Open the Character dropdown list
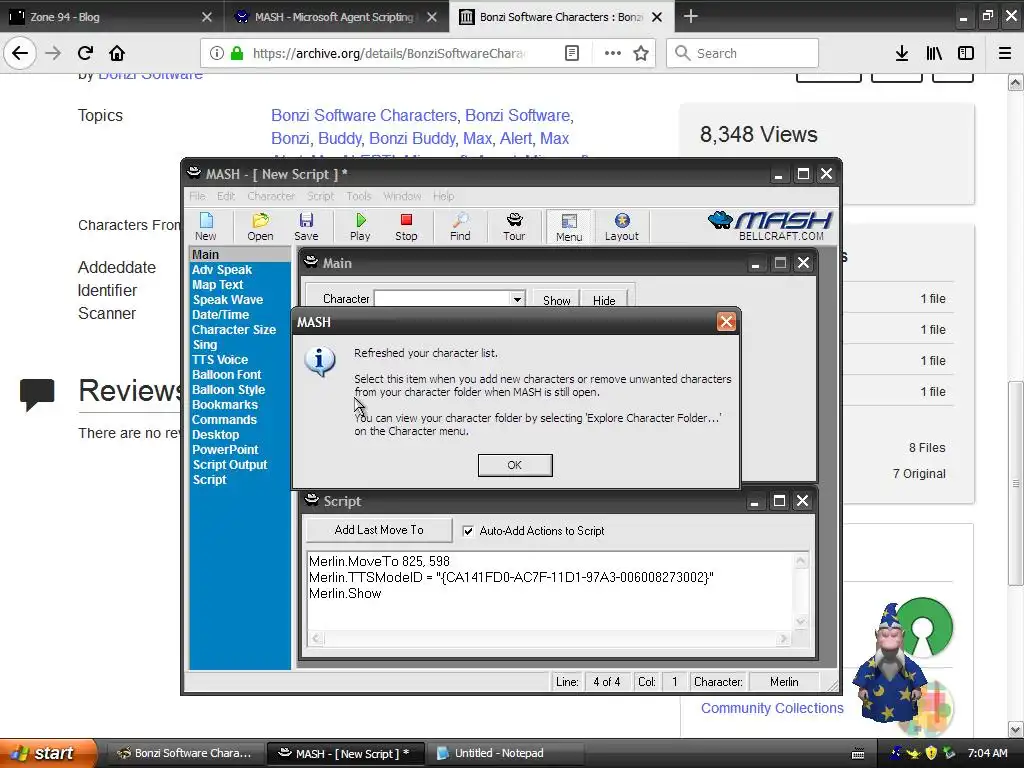Viewport: 1024px width, 768px height. point(517,299)
